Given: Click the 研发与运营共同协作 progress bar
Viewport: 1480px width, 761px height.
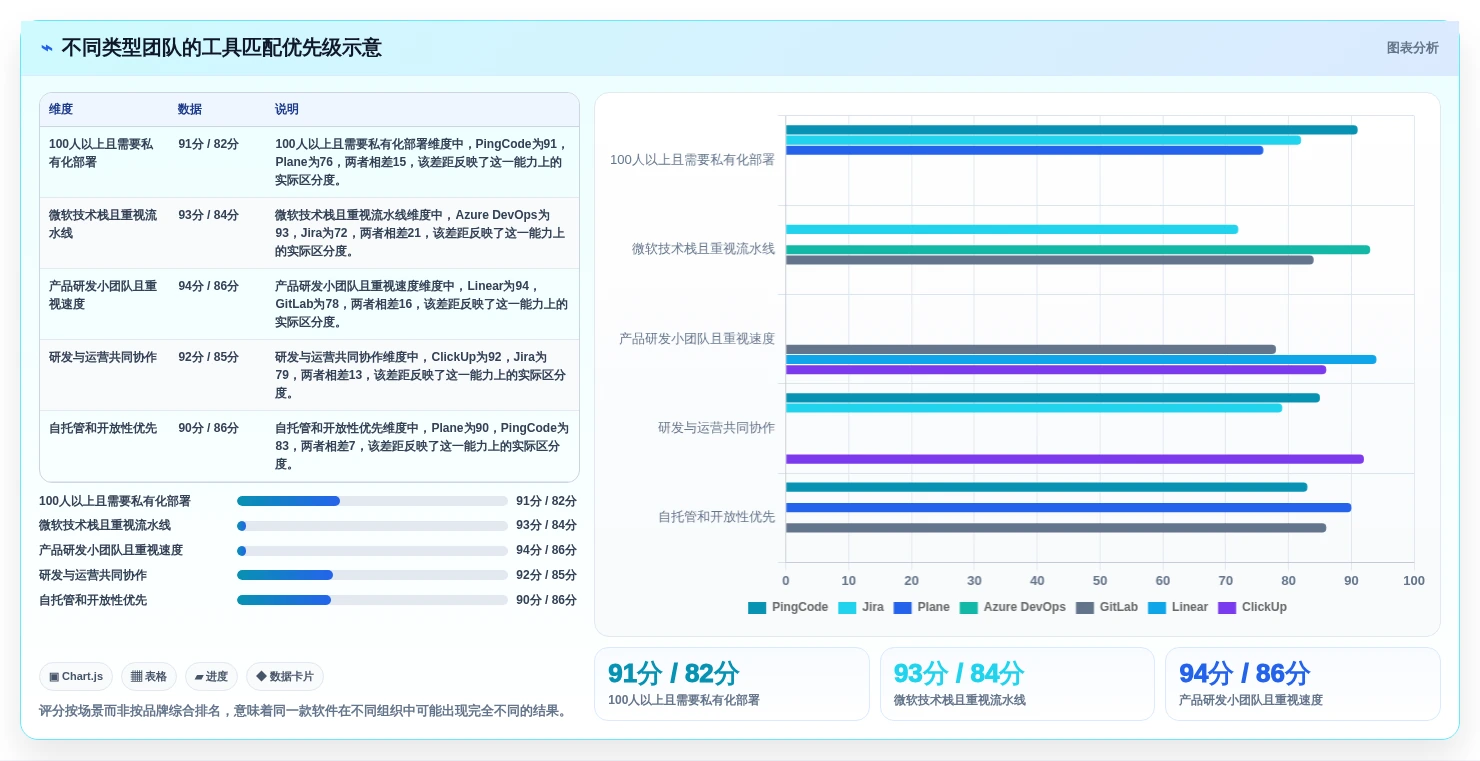Looking at the screenshot, I should [x=372, y=575].
